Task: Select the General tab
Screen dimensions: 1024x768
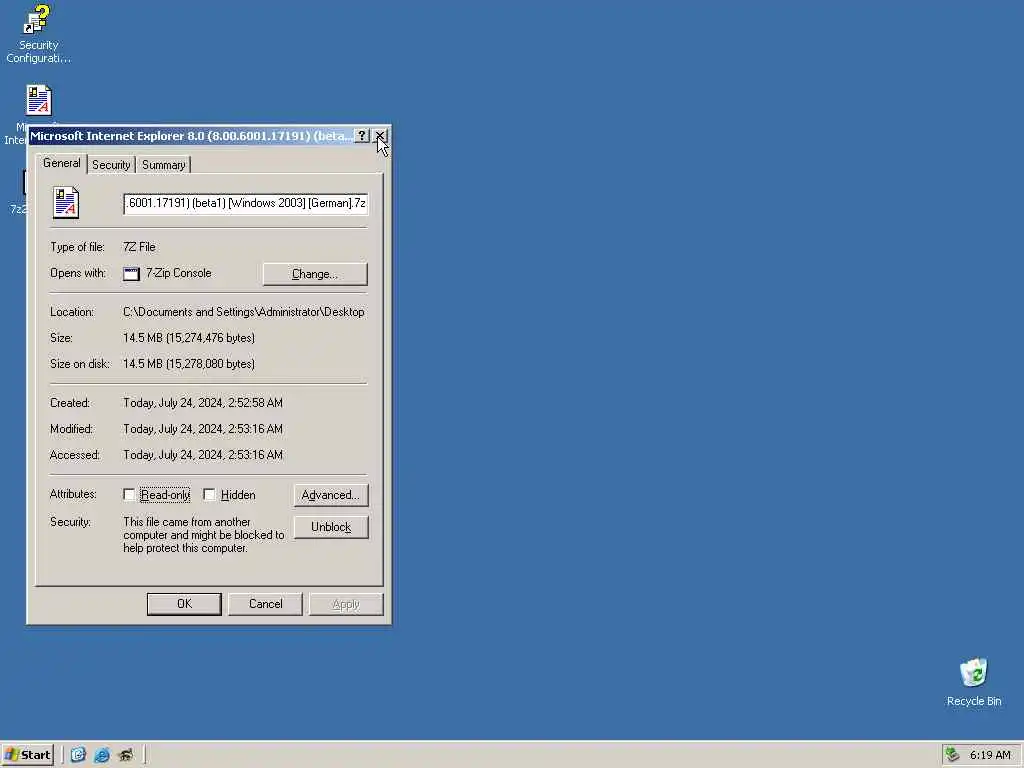Action: coord(61,163)
